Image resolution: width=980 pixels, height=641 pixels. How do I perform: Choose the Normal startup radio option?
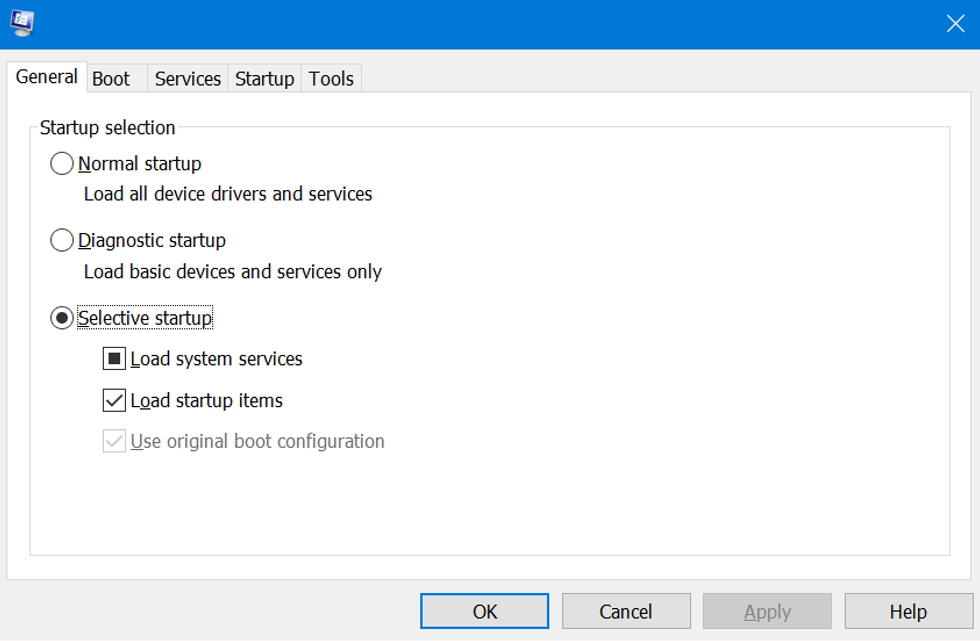coord(62,164)
